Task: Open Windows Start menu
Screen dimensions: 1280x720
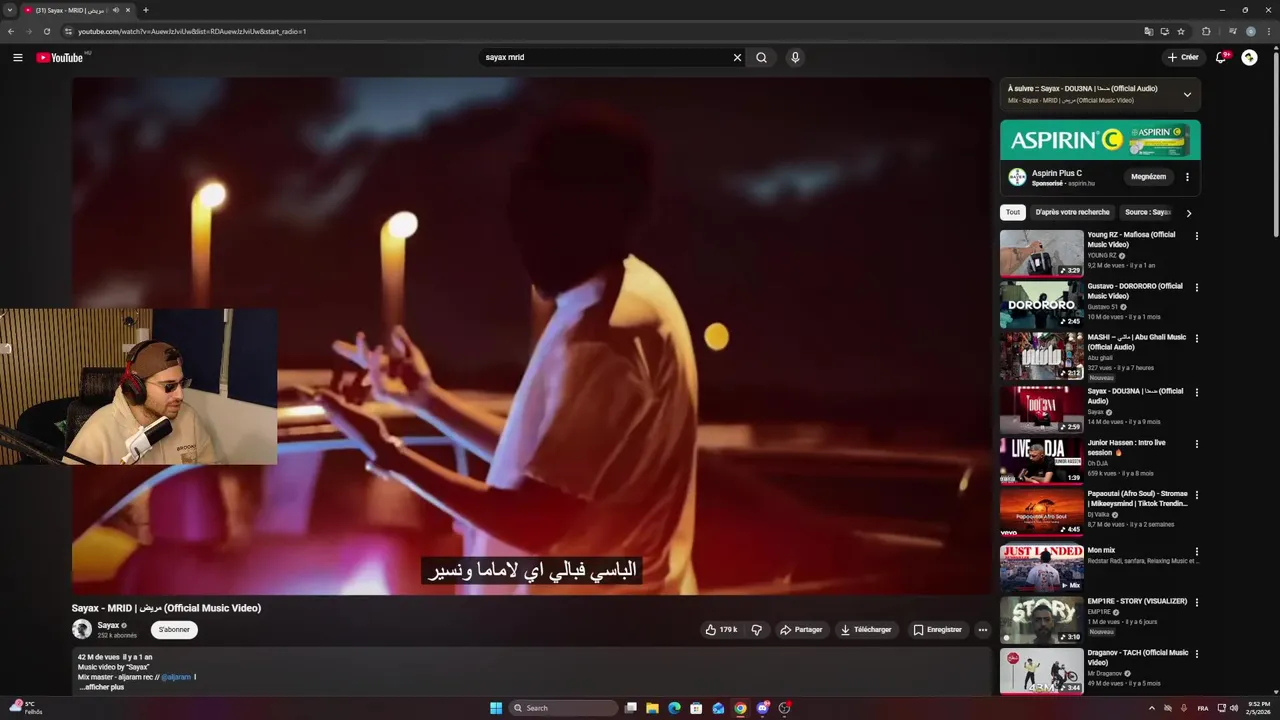Action: pyautogui.click(x=496, y=708)
